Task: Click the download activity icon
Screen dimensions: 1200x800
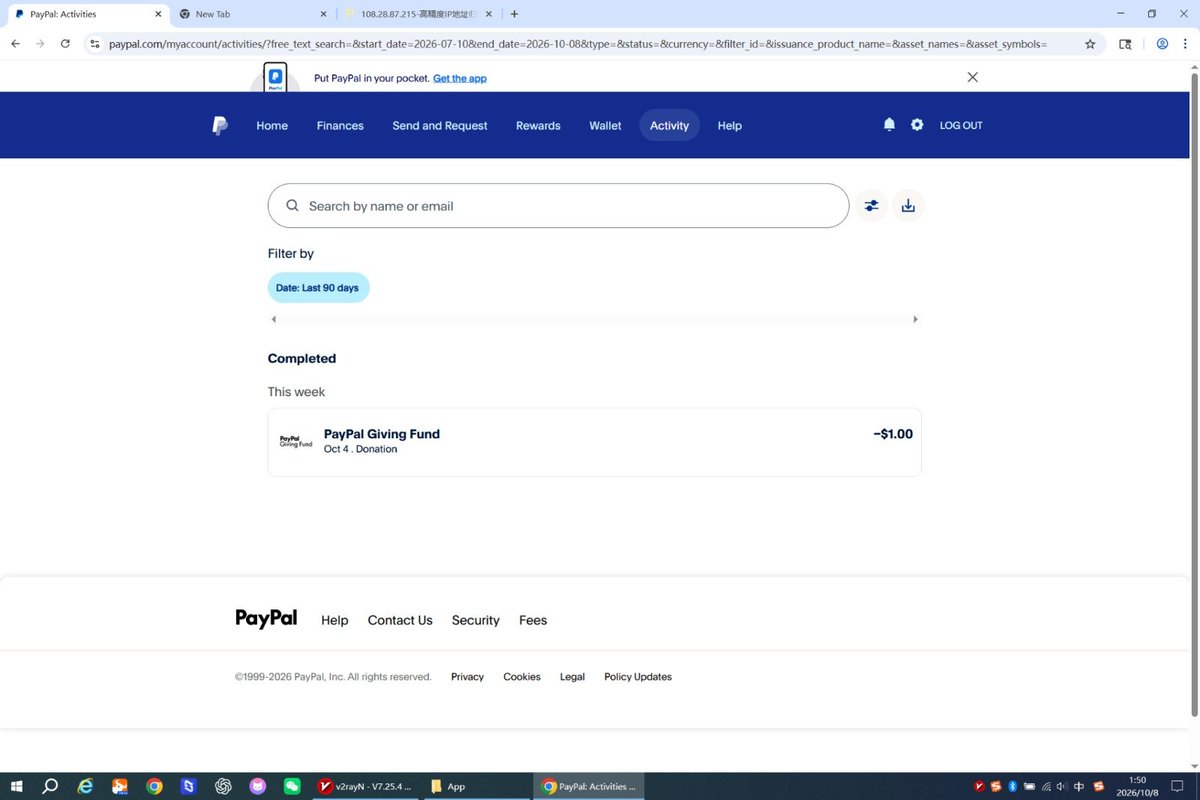Action: coord(908,205)
